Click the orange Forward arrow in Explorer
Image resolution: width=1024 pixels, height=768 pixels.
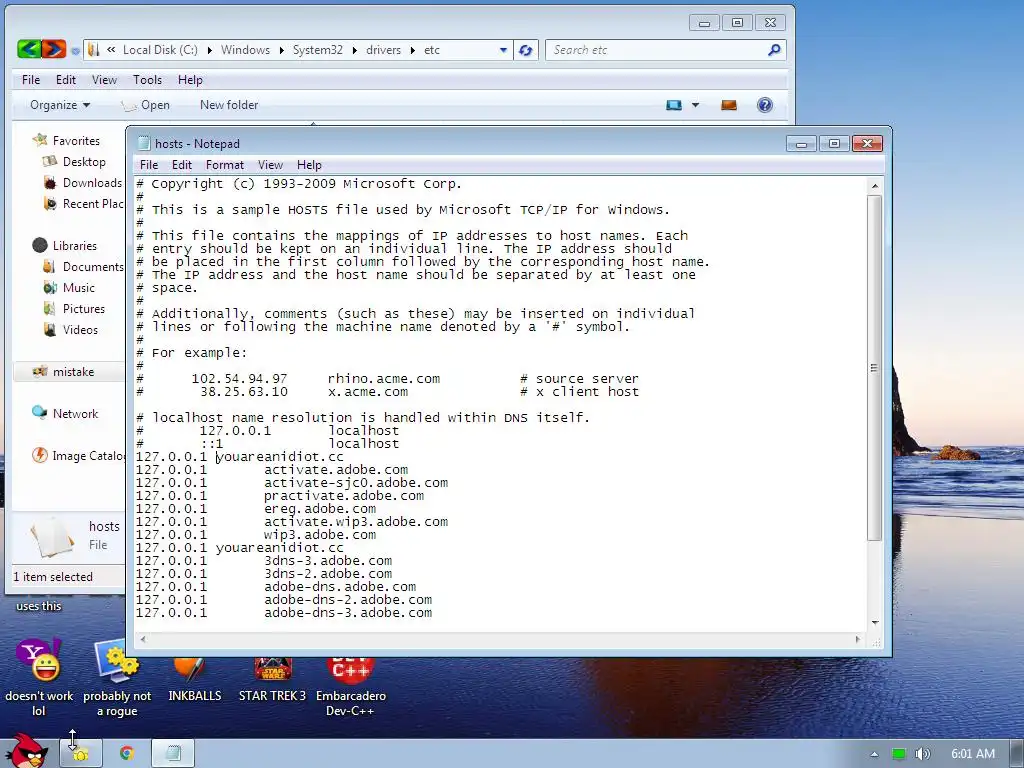tap(54, 49)
